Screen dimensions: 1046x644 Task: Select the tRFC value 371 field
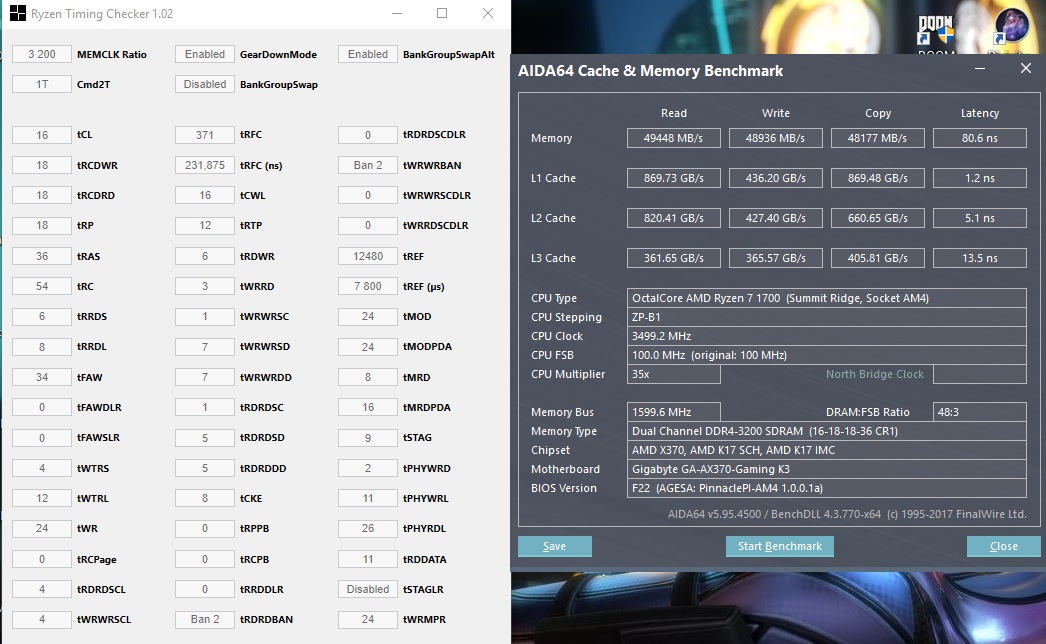pyautogui.click(x=205, y=135)
